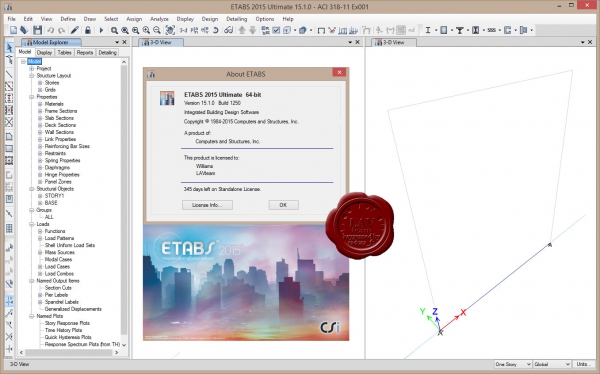Screen dimensions: 600x374
Task: Select the Diaphragms tree item
Action: tap(57, 168)
